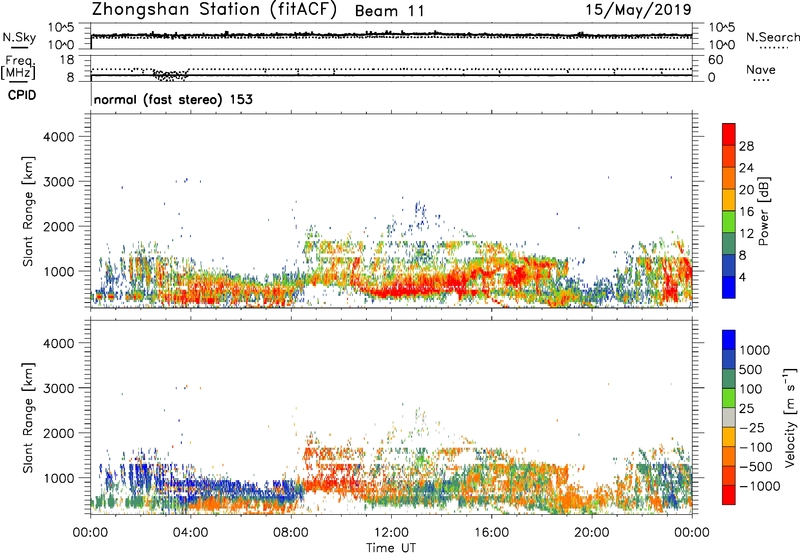Click the Beam 11 label
The image size is (800, 554).
click(390, 11)
